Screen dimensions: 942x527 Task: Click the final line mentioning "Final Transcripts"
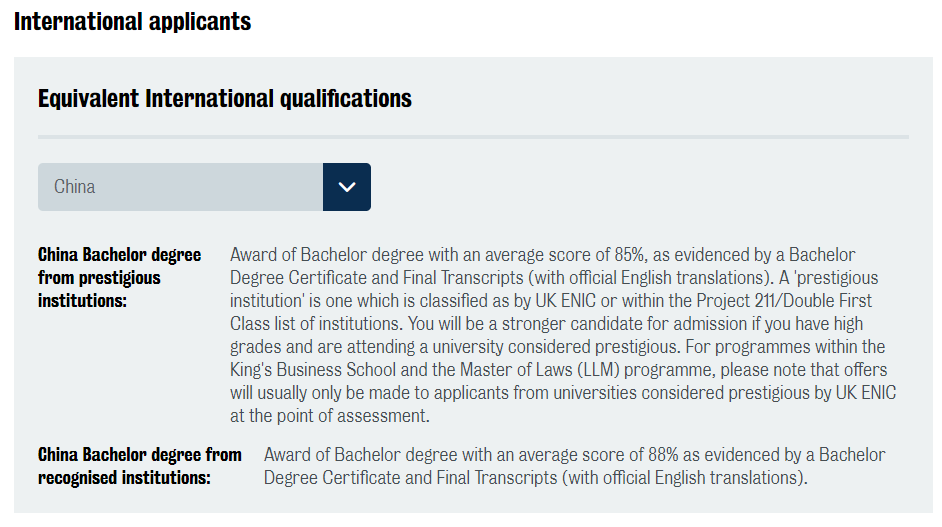coord(536,478)
